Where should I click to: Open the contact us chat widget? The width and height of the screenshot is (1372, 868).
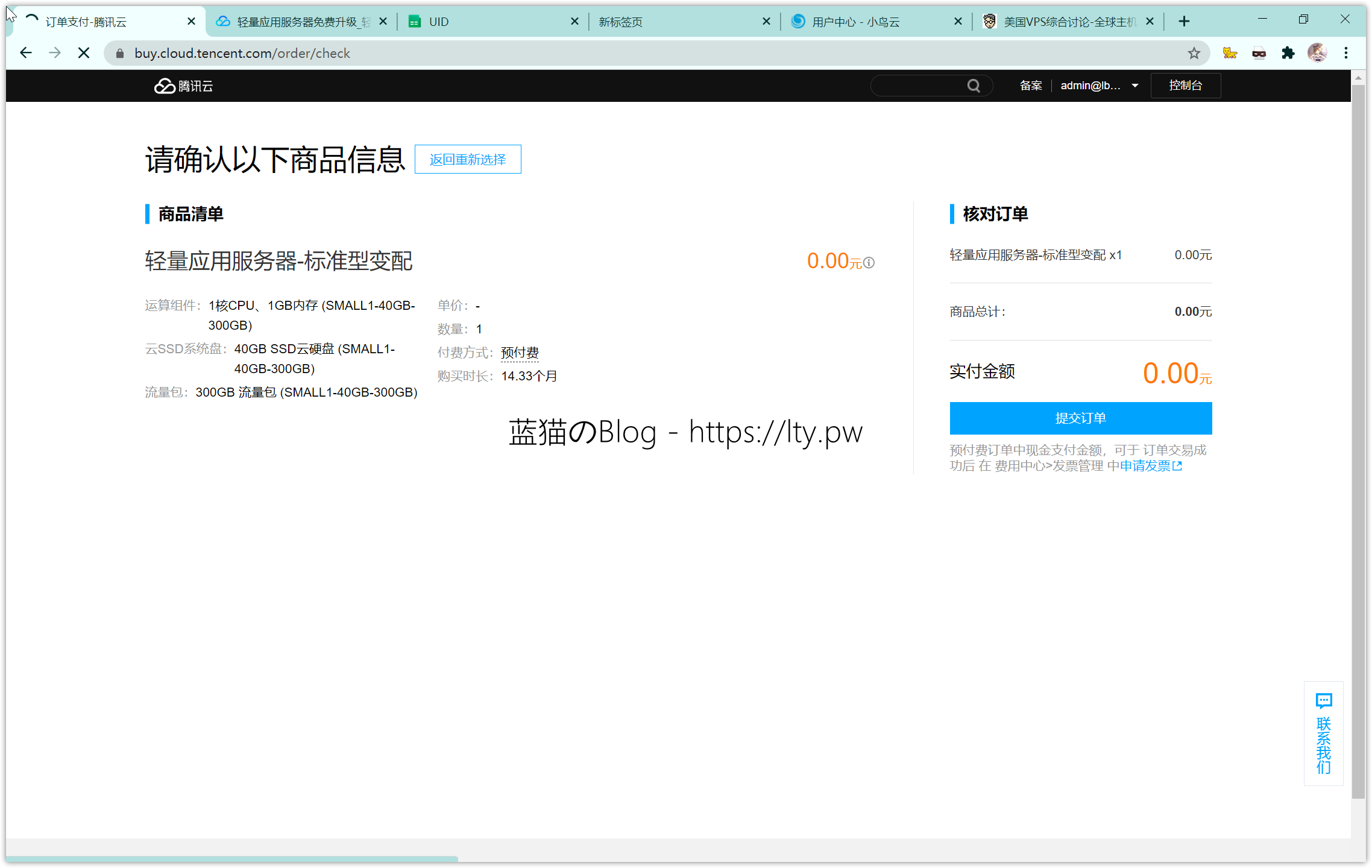(1324, 733)
